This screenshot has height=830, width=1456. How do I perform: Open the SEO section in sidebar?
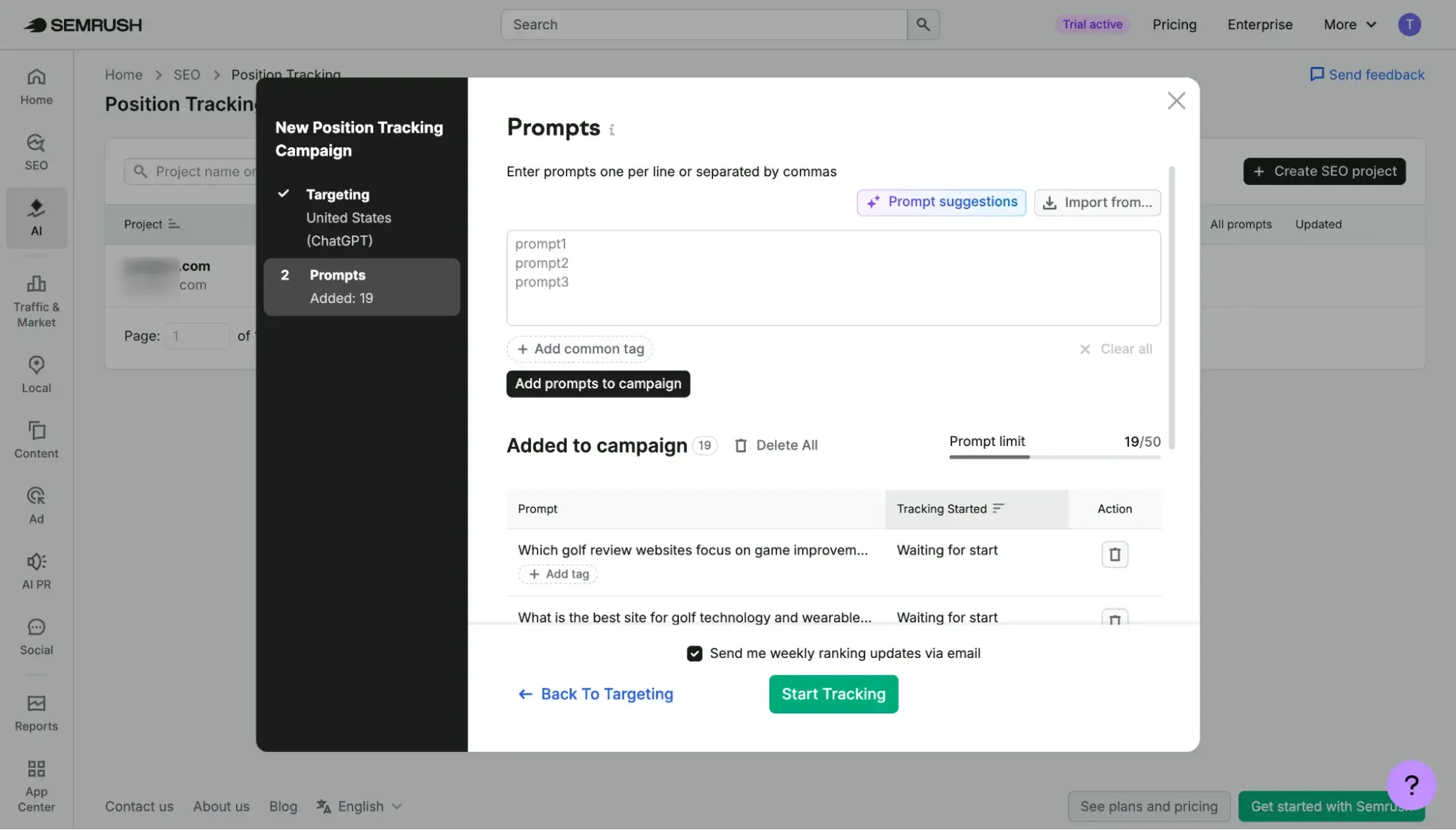[36, 152]
